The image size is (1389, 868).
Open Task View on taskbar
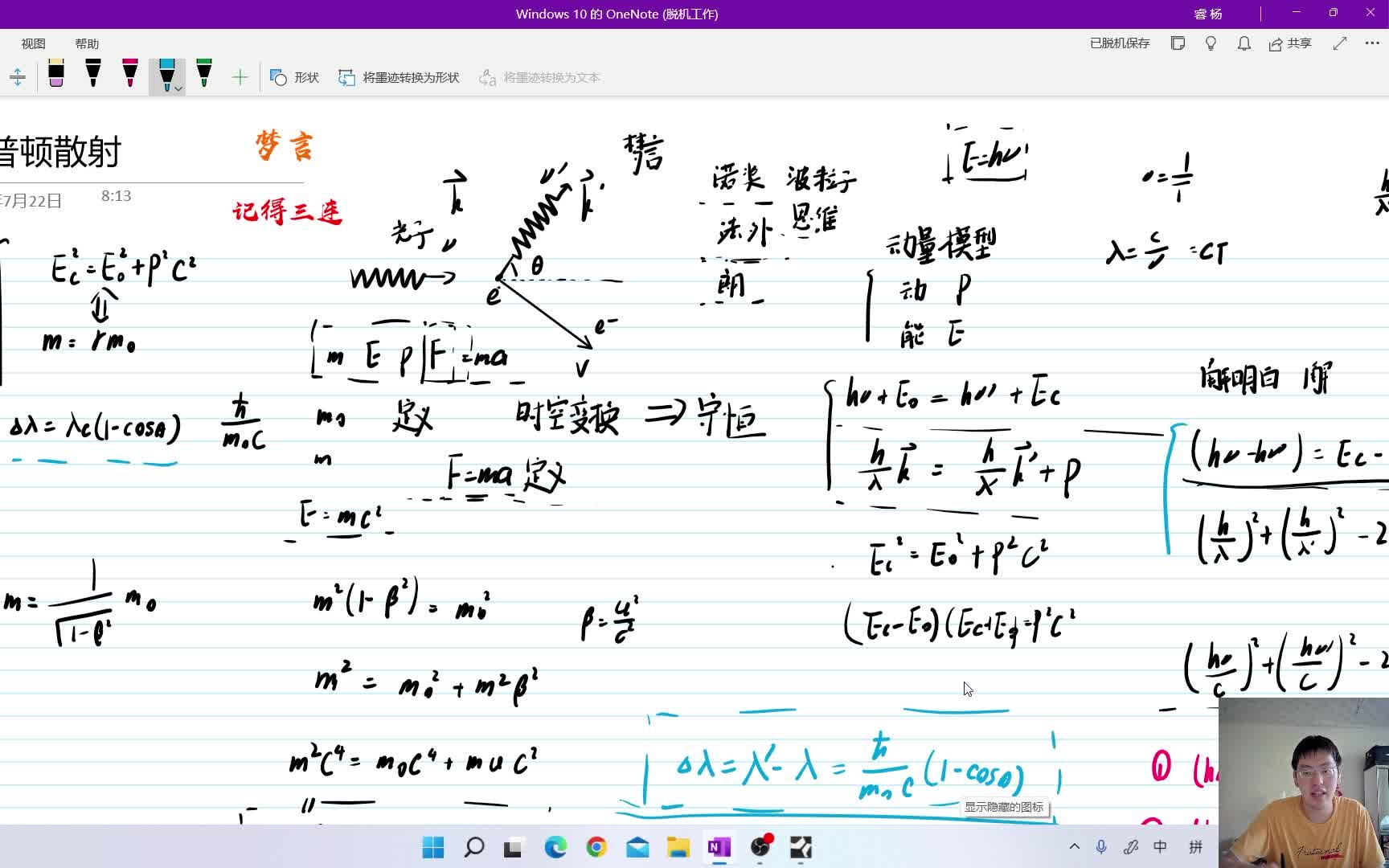tap(513, 847)
